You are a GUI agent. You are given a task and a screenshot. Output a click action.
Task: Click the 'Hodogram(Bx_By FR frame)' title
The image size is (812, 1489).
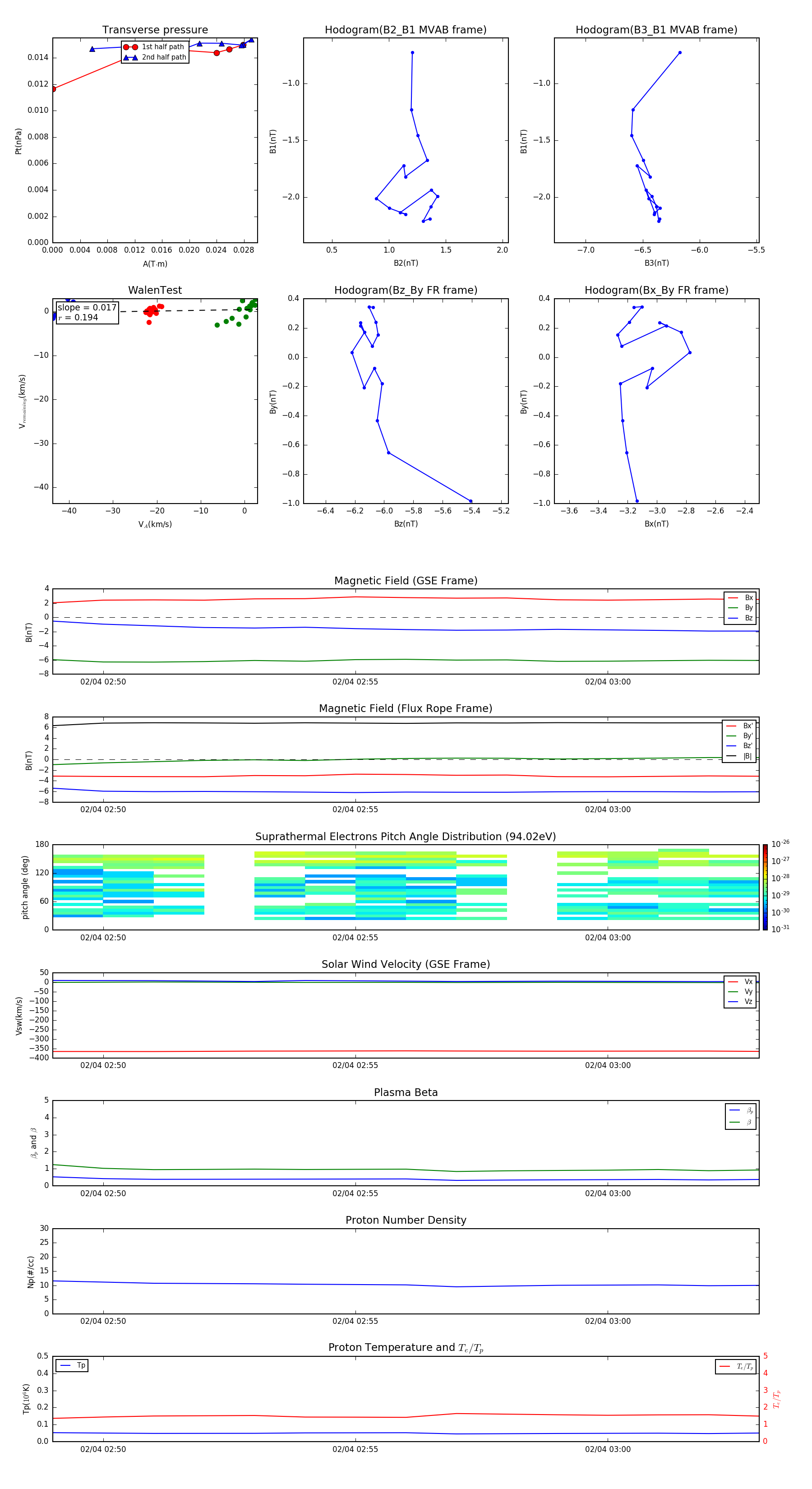(x=656, y=290)
